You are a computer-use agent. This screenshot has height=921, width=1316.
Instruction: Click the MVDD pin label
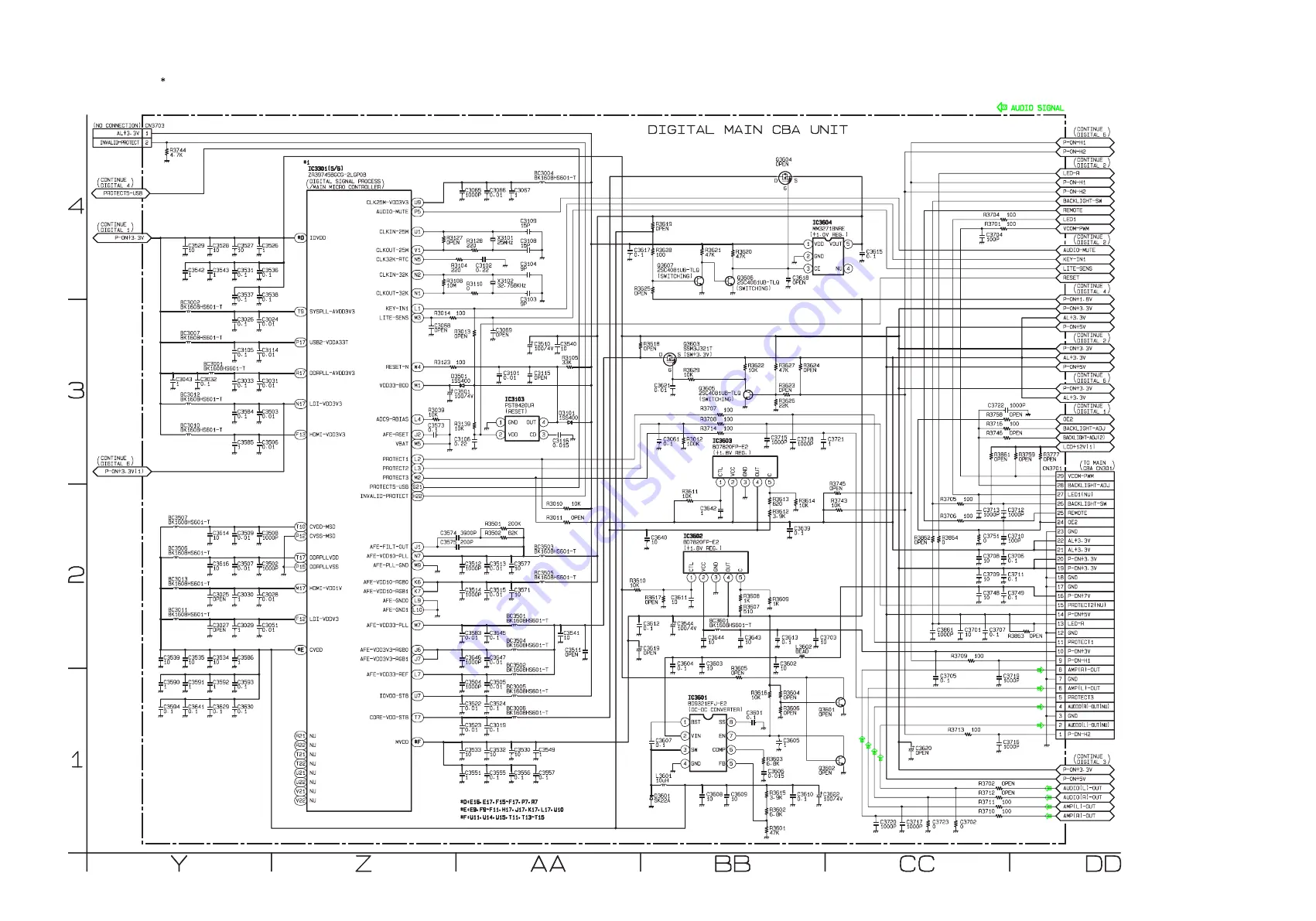tap(402, 742)
